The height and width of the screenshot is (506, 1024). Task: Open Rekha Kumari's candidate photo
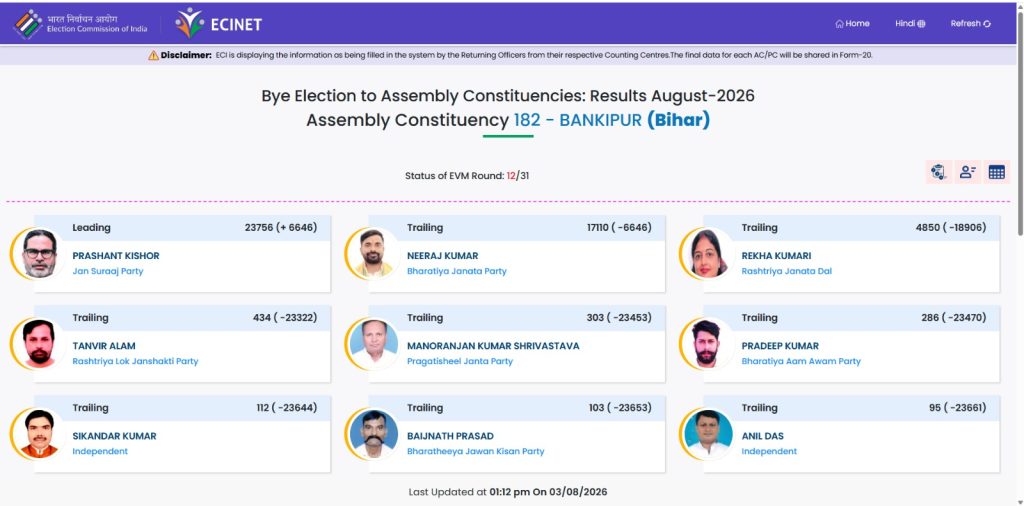coord(708,254)
